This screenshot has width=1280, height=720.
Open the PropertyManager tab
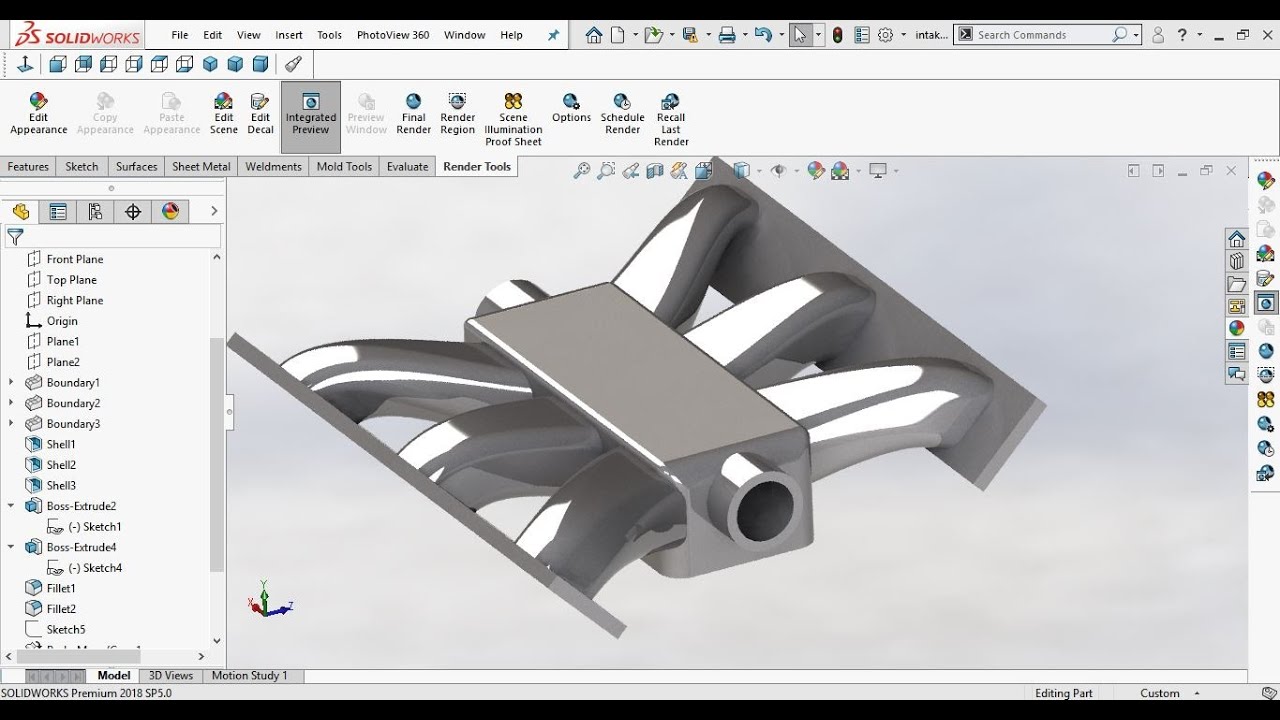coord(58,211)
